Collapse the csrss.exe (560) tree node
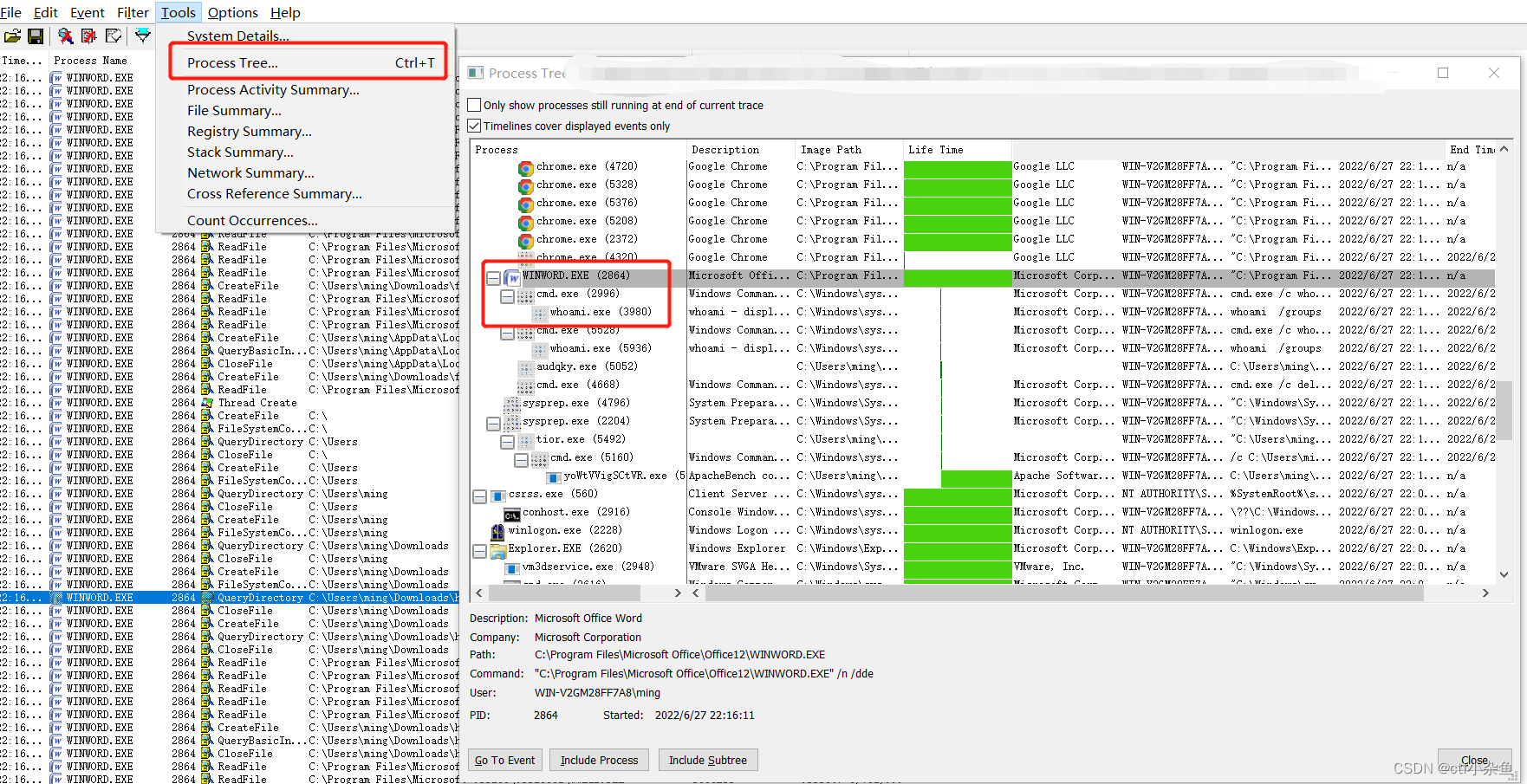Viewport: 1527px width, 784px height. [x=479, y=496]
